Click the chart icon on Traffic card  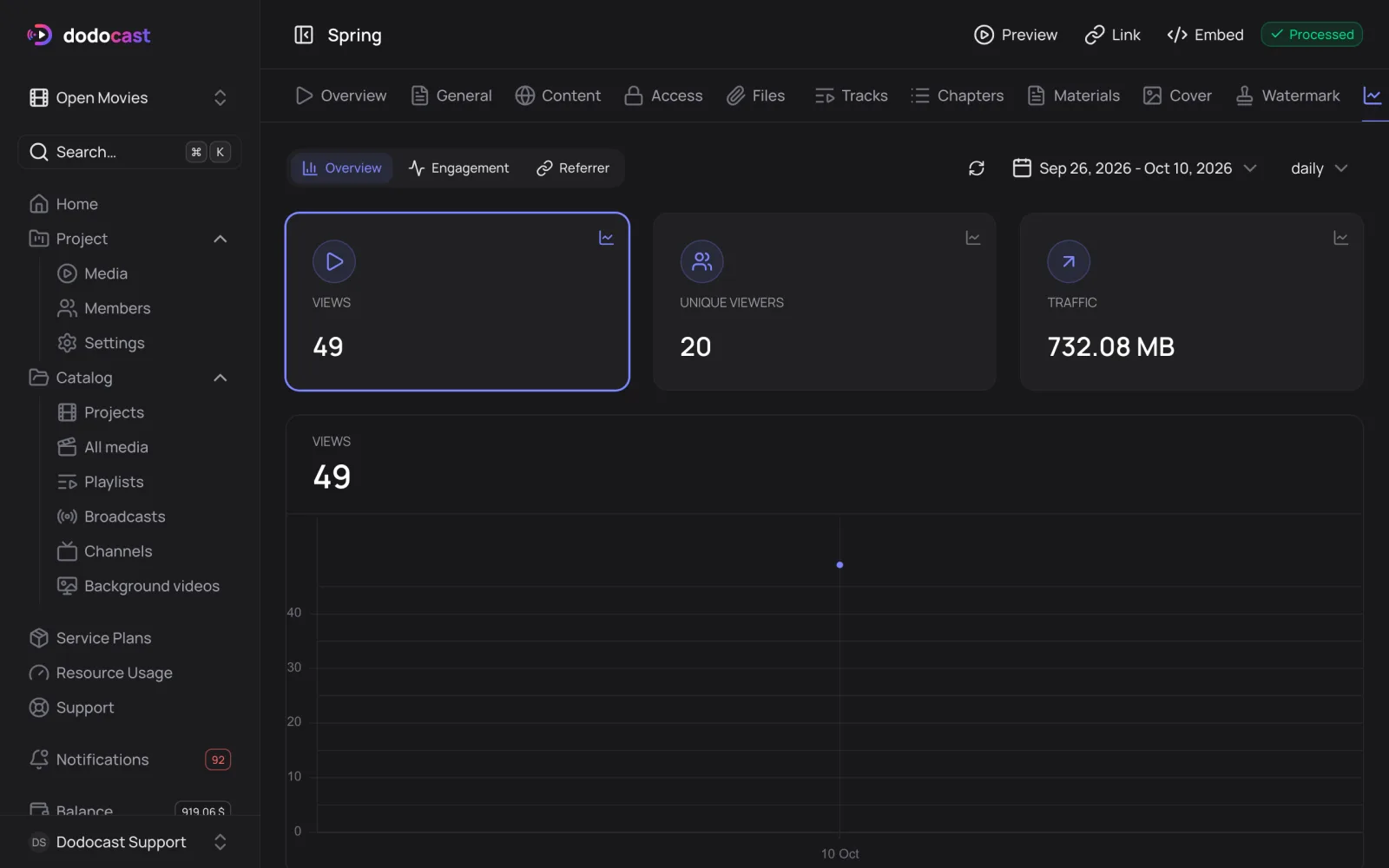click(x=1340, y=238)
